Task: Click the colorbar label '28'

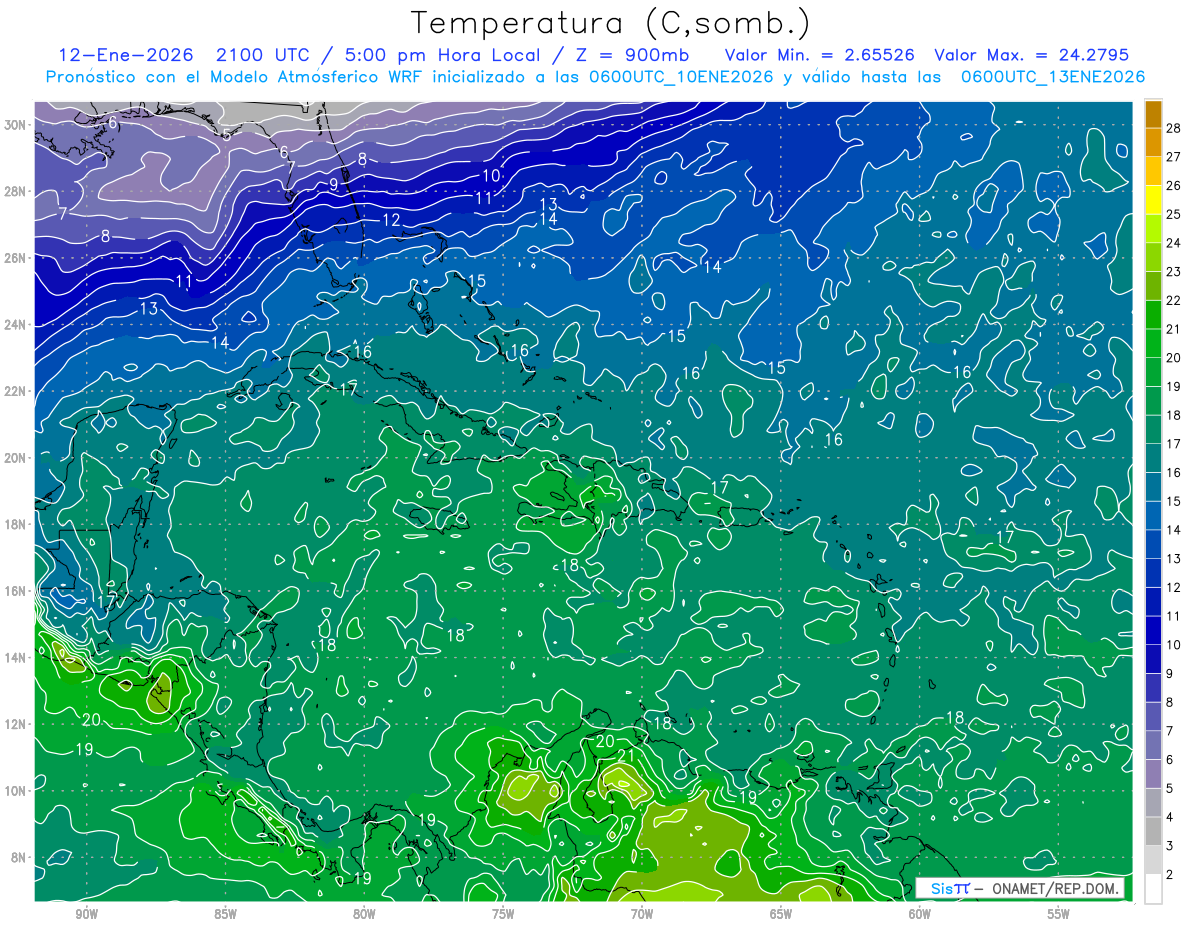Action: (1174, 128)
